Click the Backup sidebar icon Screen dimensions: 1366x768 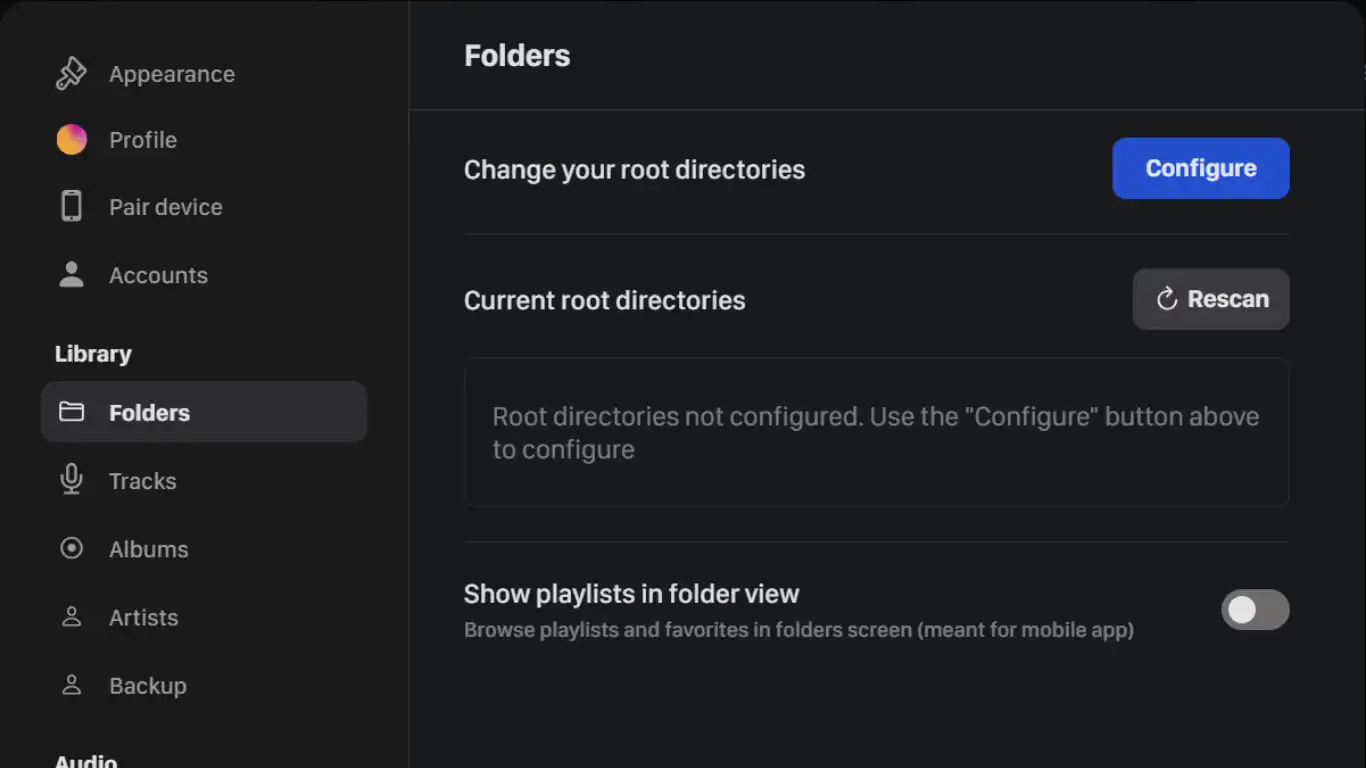(x=71, y=685)
